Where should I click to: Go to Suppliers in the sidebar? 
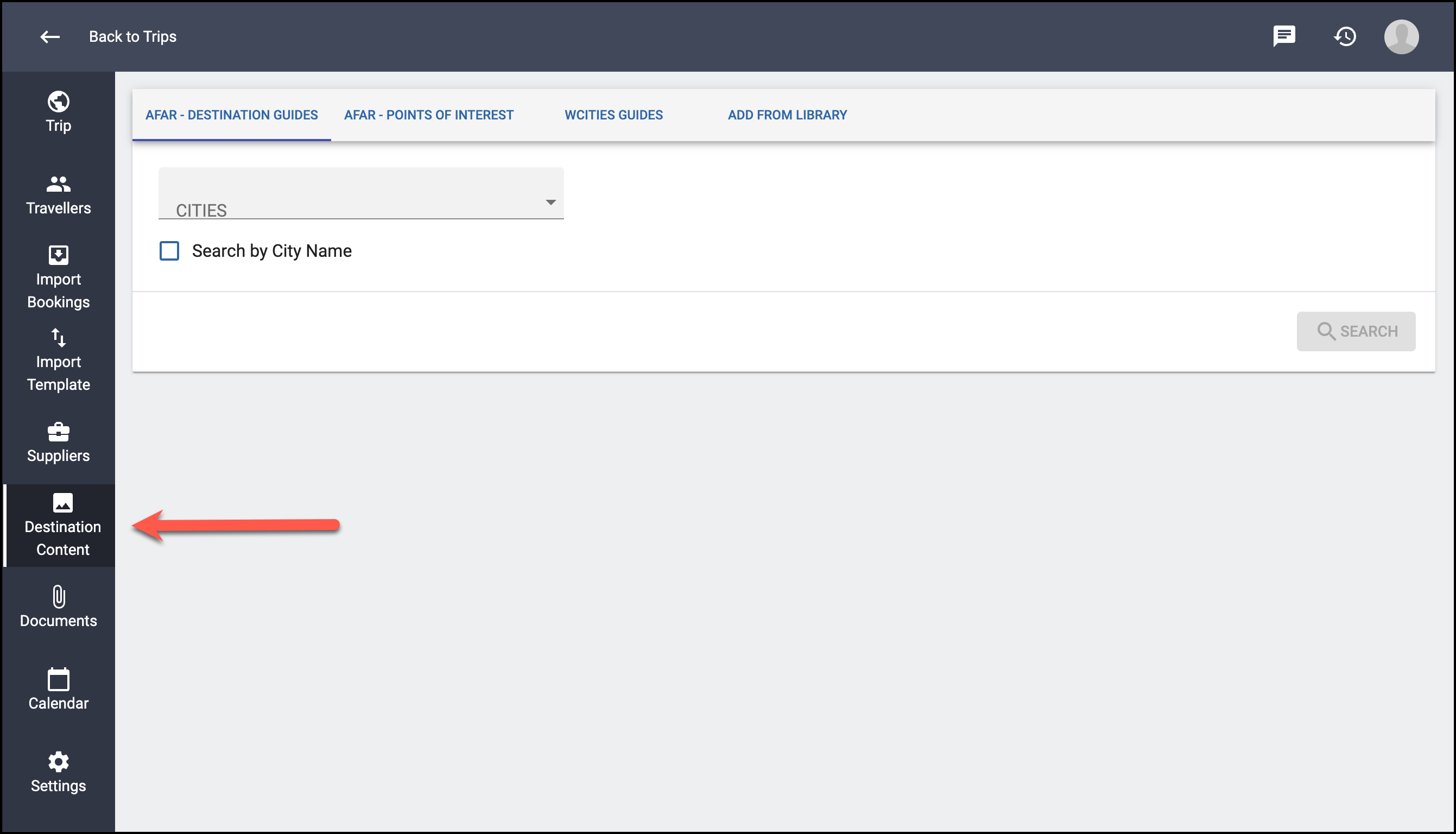tap(59, 443)
